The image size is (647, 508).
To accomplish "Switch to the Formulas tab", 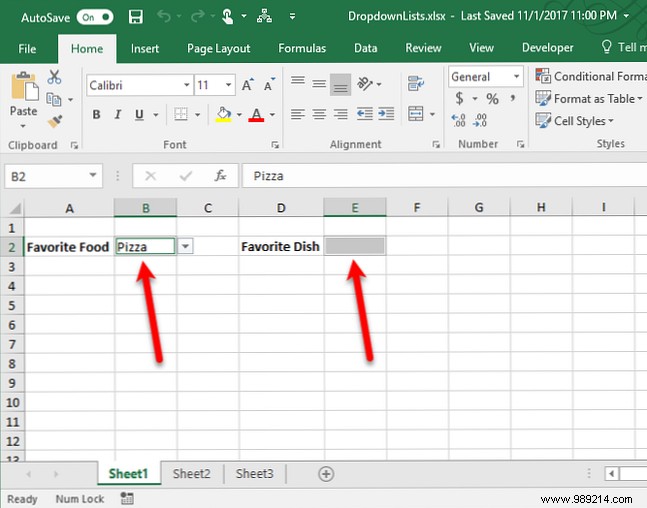I will point(302,48).
